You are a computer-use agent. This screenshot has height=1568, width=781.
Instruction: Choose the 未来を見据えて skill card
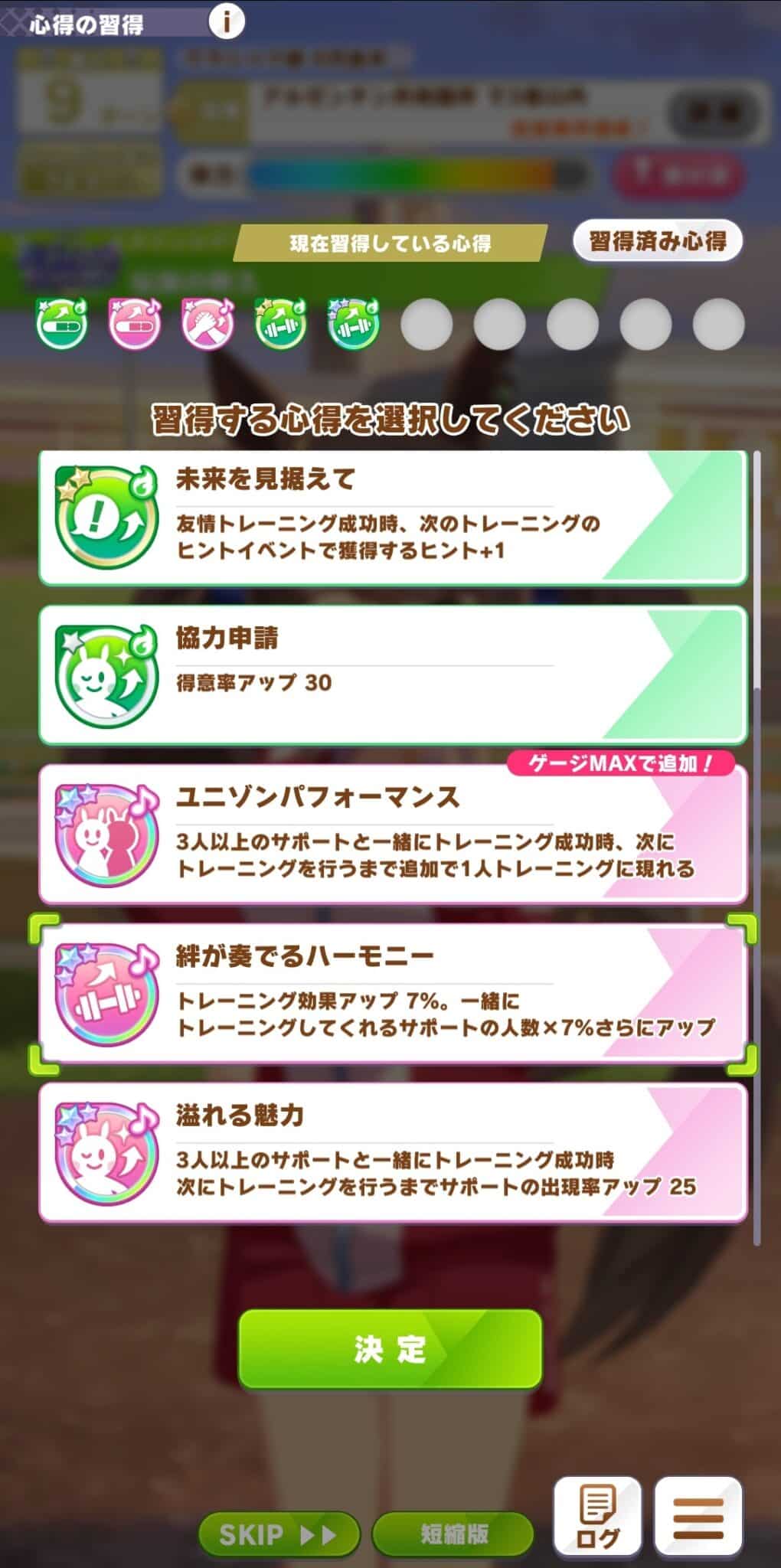point(393,518)
